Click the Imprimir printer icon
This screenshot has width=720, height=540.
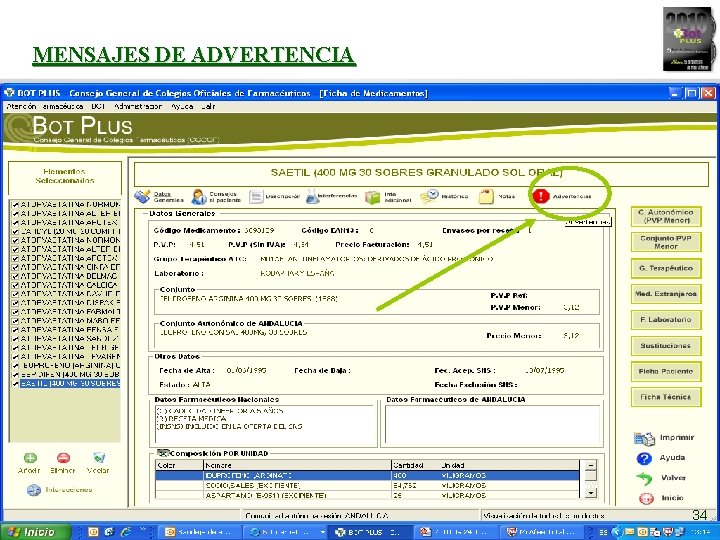[x=644, y=439]
